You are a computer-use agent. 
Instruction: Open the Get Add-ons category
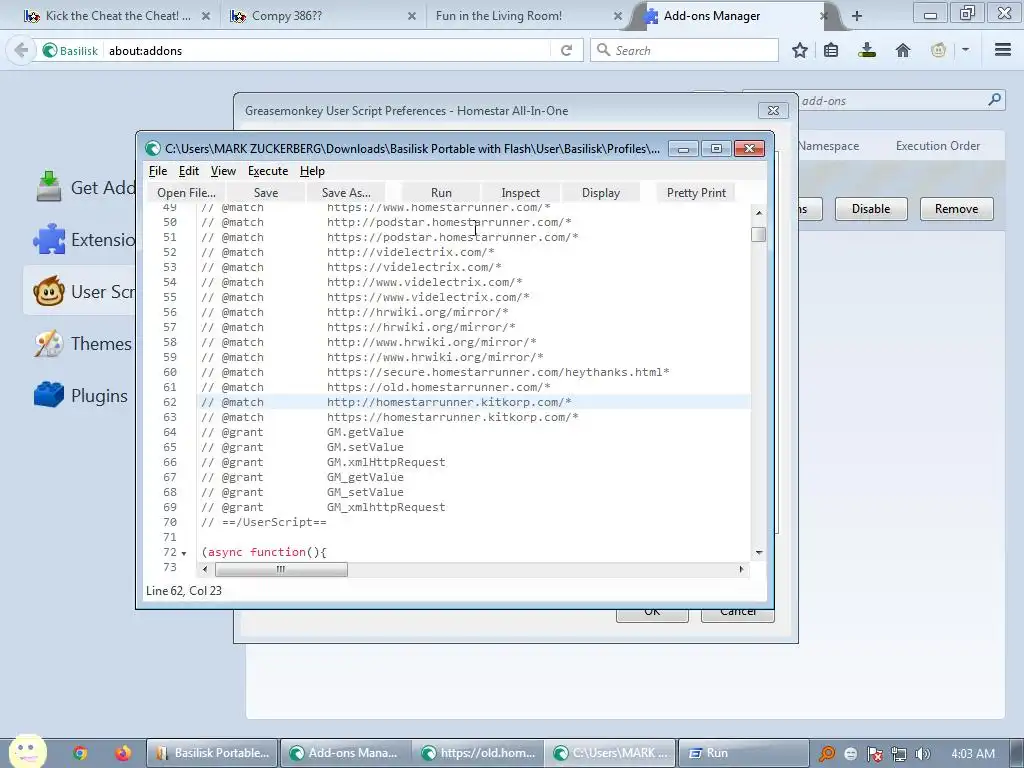86,187
